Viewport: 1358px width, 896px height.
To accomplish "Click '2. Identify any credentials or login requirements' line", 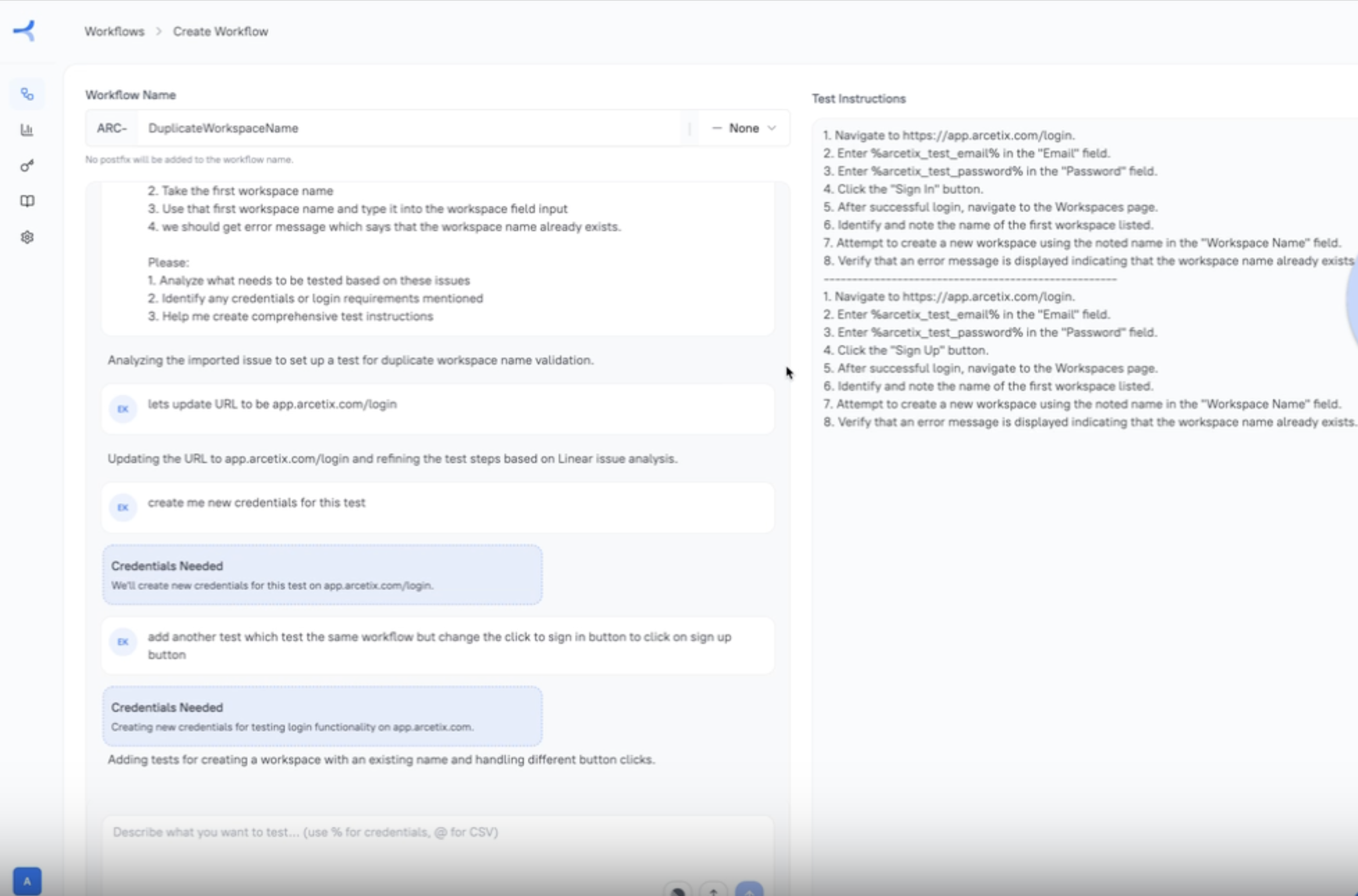I will [315, 299].
